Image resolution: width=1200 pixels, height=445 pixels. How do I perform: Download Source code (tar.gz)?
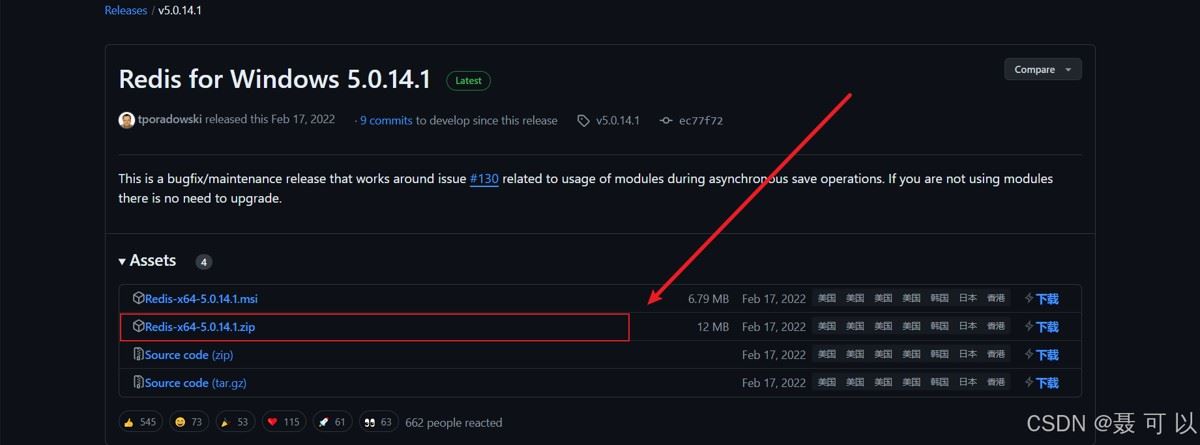[x=195, y=383]
